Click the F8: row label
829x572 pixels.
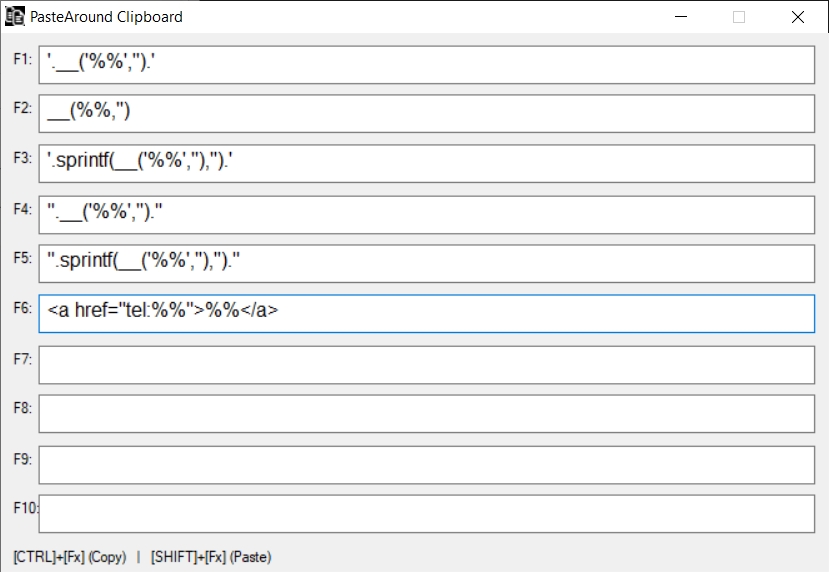23,408
